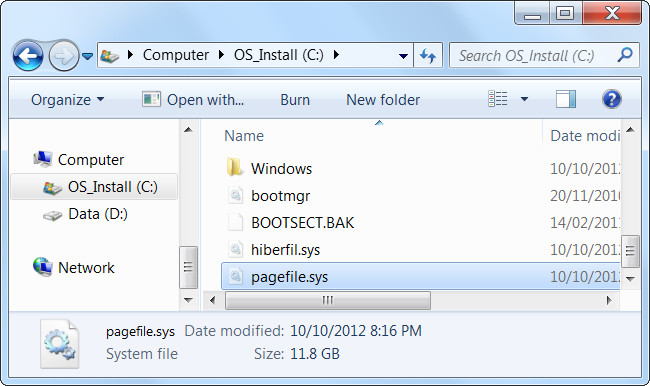The height and width of the screenshot is (386, 650).
Task: Sort by the Name column header
Action: (x=244, y=136)
